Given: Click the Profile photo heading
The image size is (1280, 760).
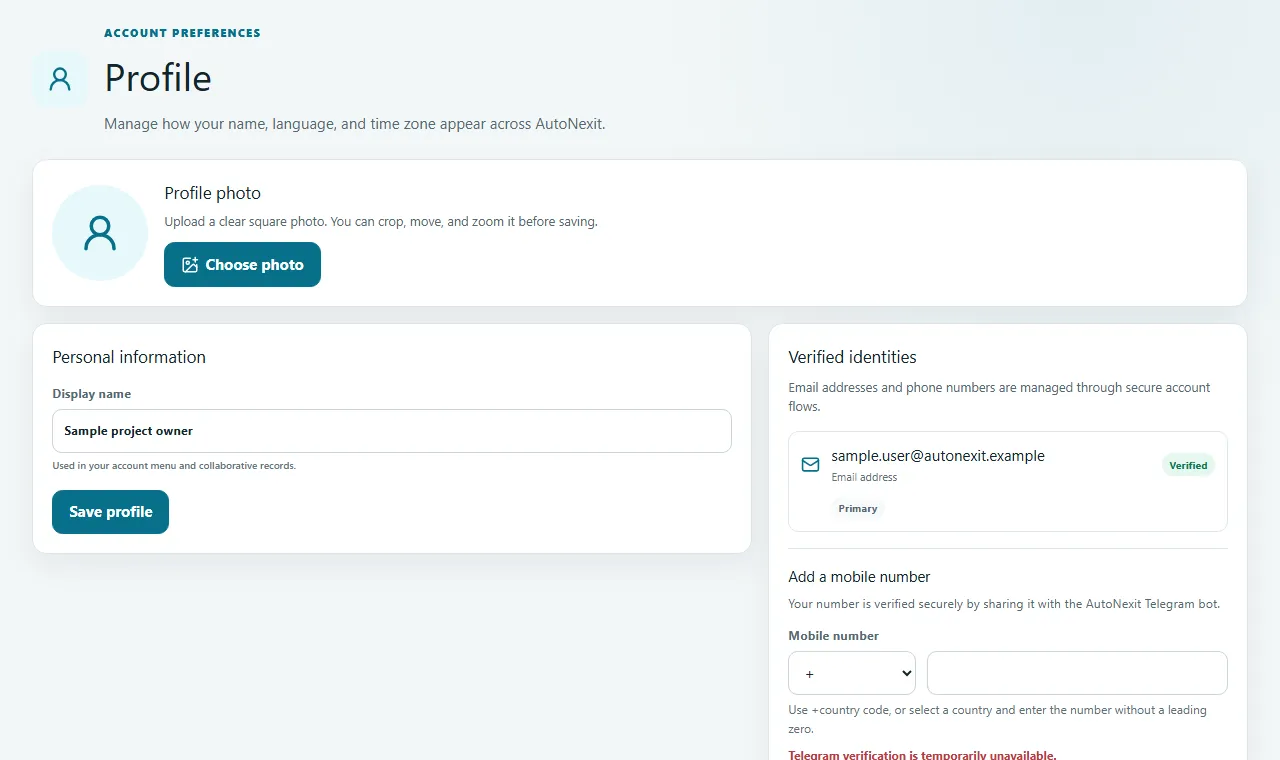Looking at the screenshot, I should tap(212, 193).
